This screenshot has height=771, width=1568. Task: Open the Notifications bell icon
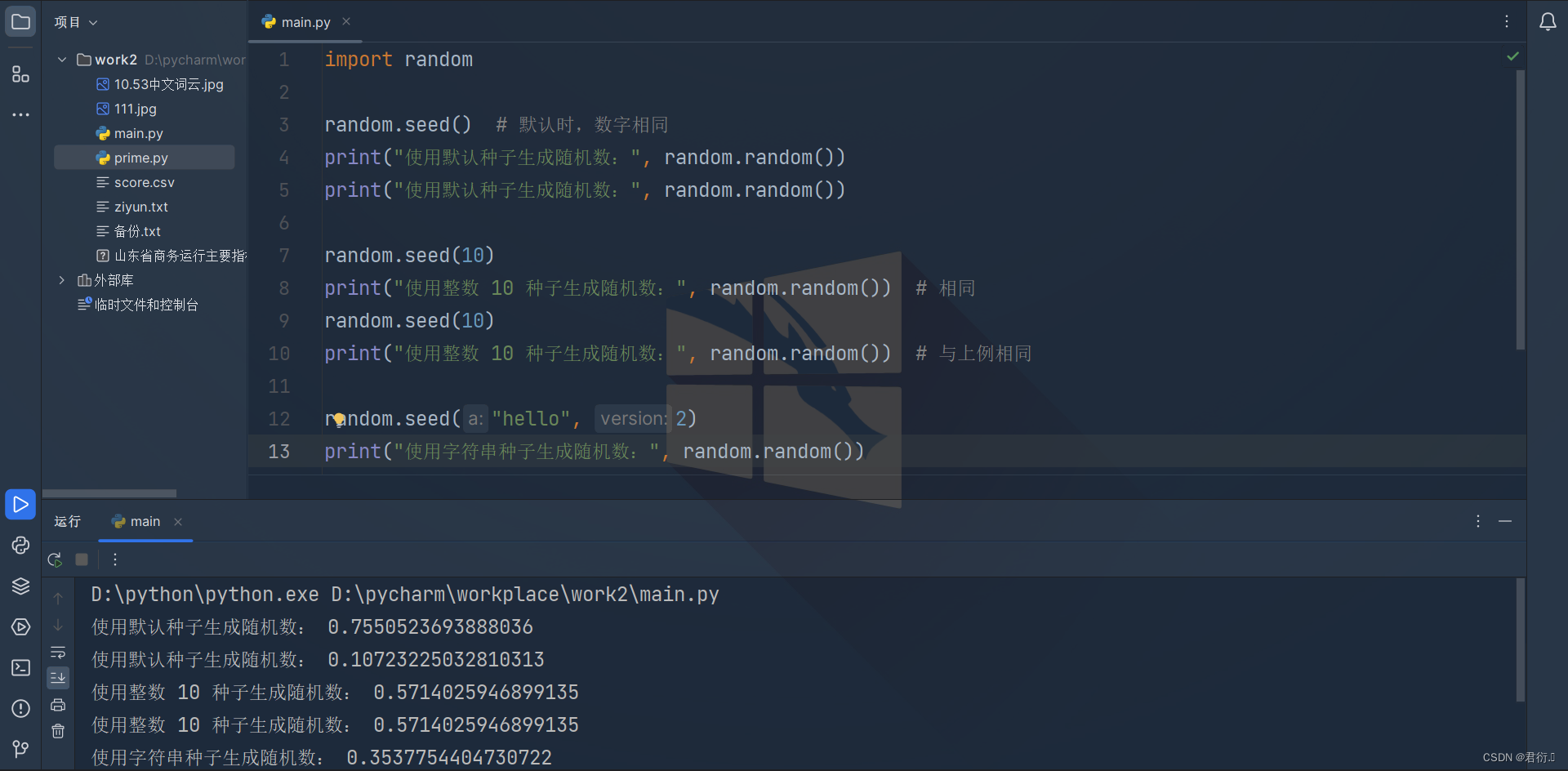point(1548,21)
